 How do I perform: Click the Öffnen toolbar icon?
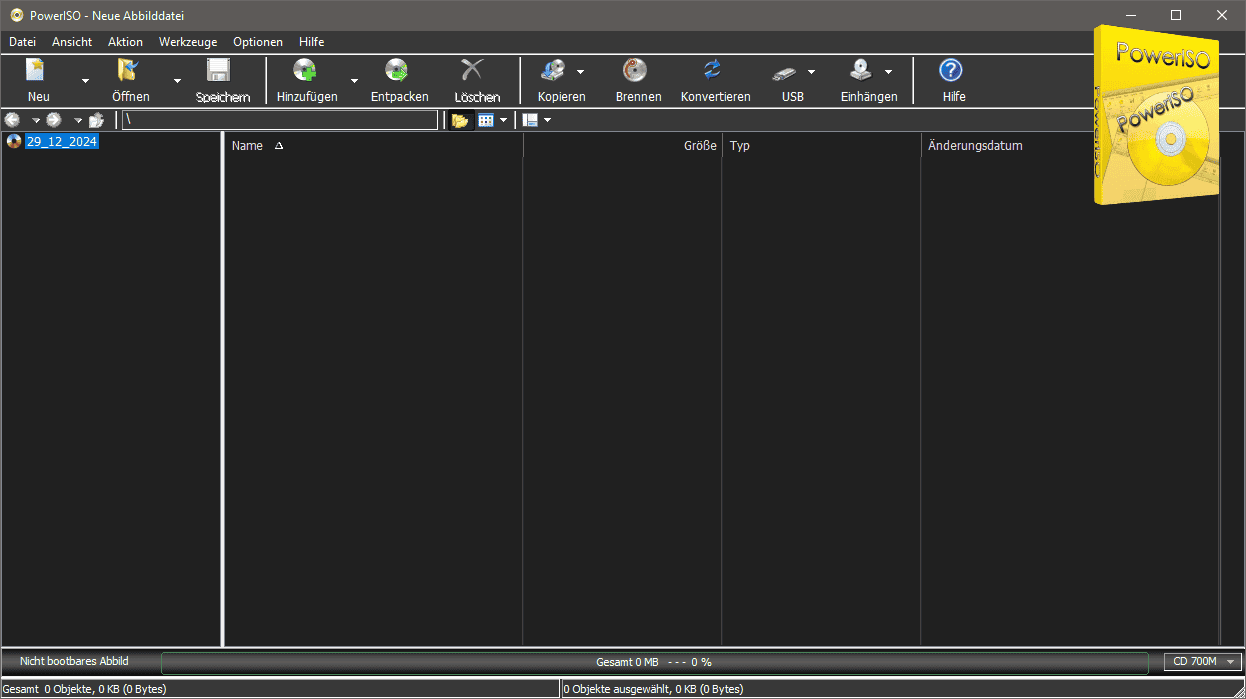tap(129, 70)
